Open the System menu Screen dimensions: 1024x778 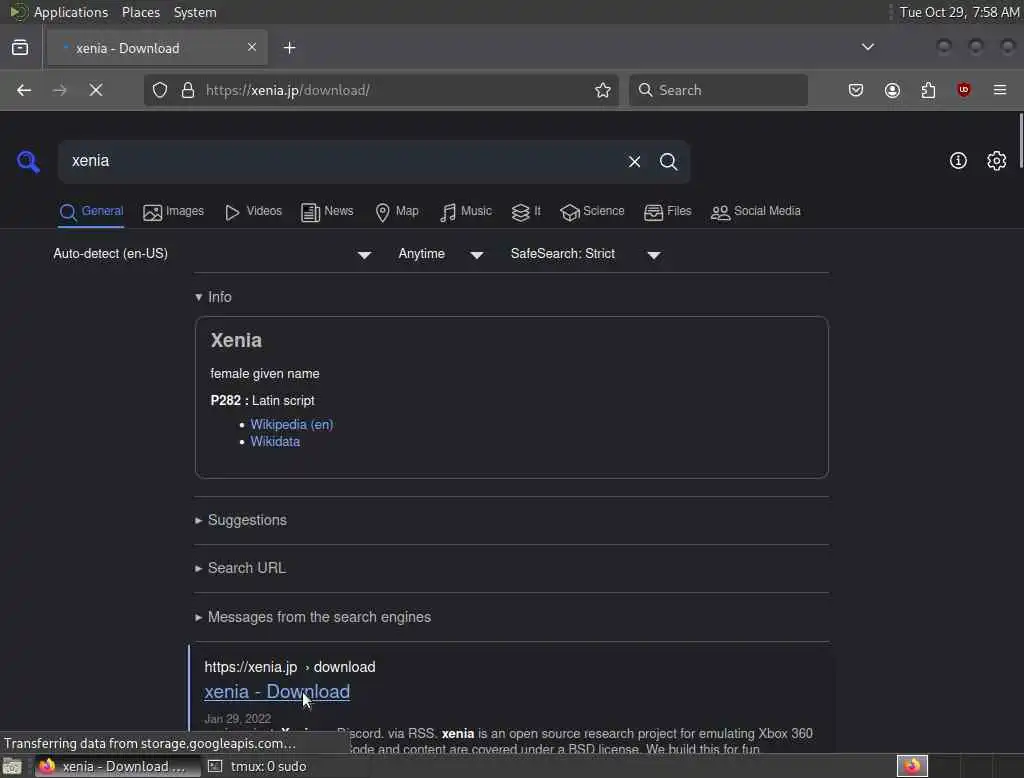pos(195,12)
